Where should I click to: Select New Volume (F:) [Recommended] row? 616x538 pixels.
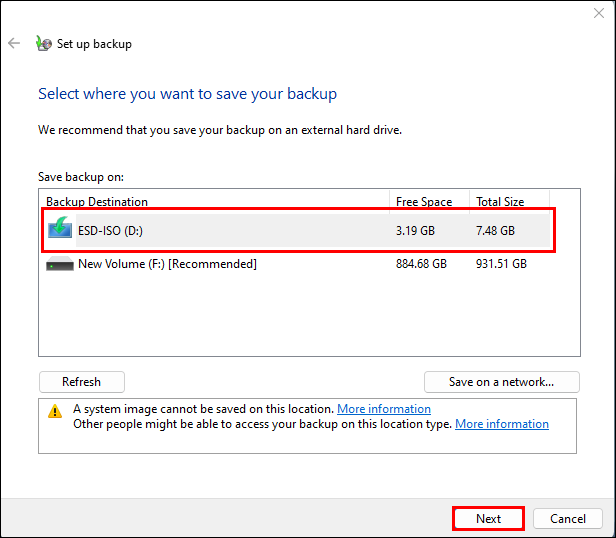coord(167,264)
